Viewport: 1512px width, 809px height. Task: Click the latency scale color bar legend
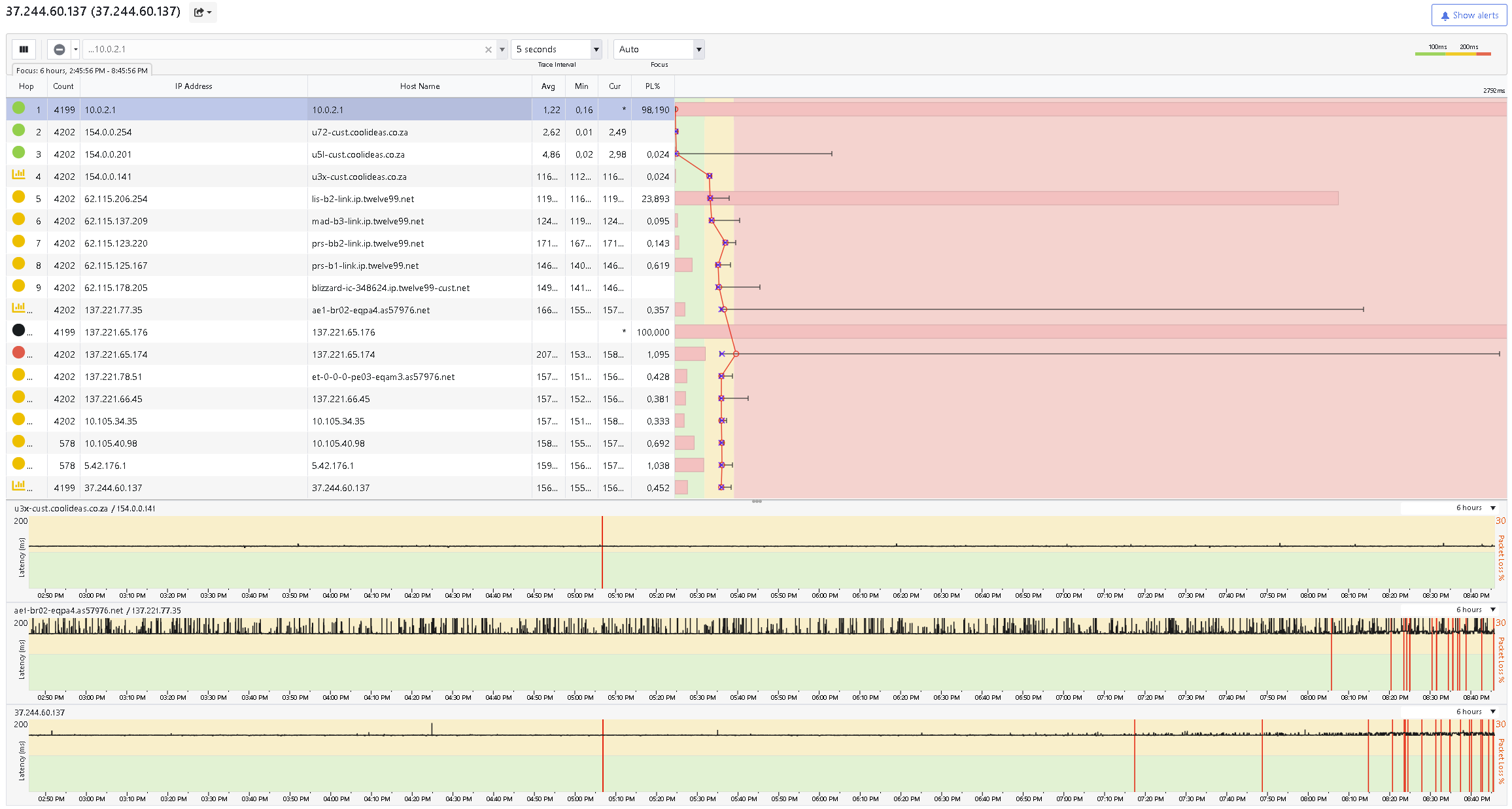click(1452, 54)
